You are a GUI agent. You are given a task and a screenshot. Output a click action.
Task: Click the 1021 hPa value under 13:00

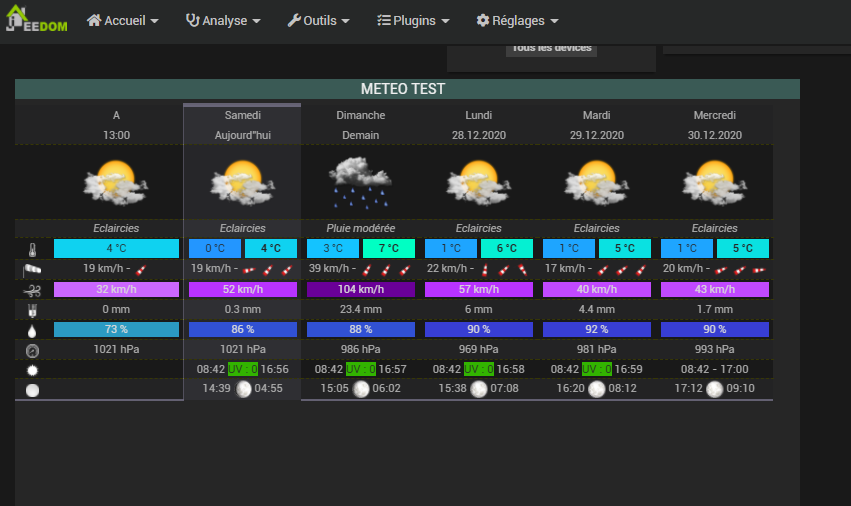(116, 349)
